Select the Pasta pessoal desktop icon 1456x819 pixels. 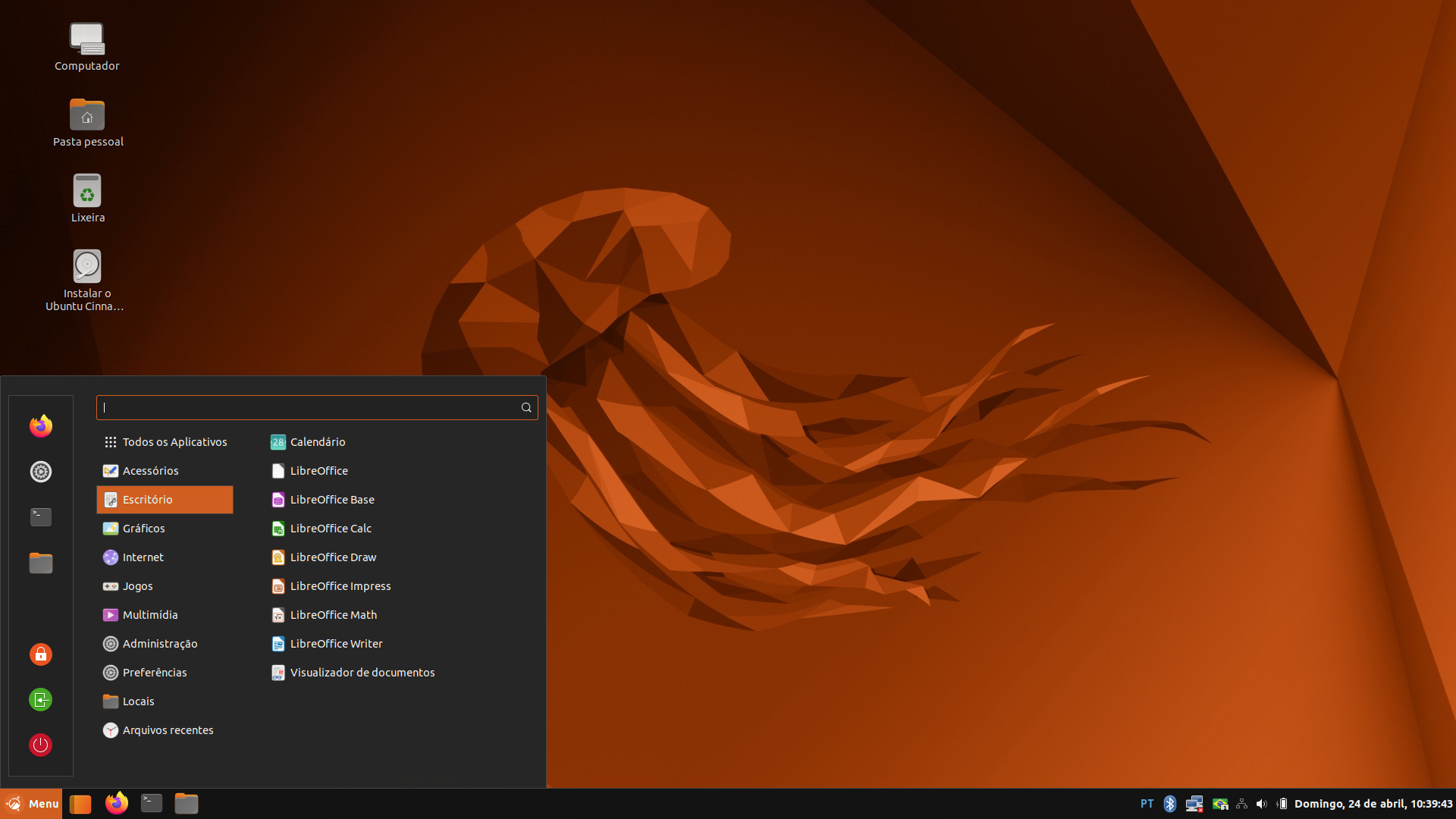point(88,123)
